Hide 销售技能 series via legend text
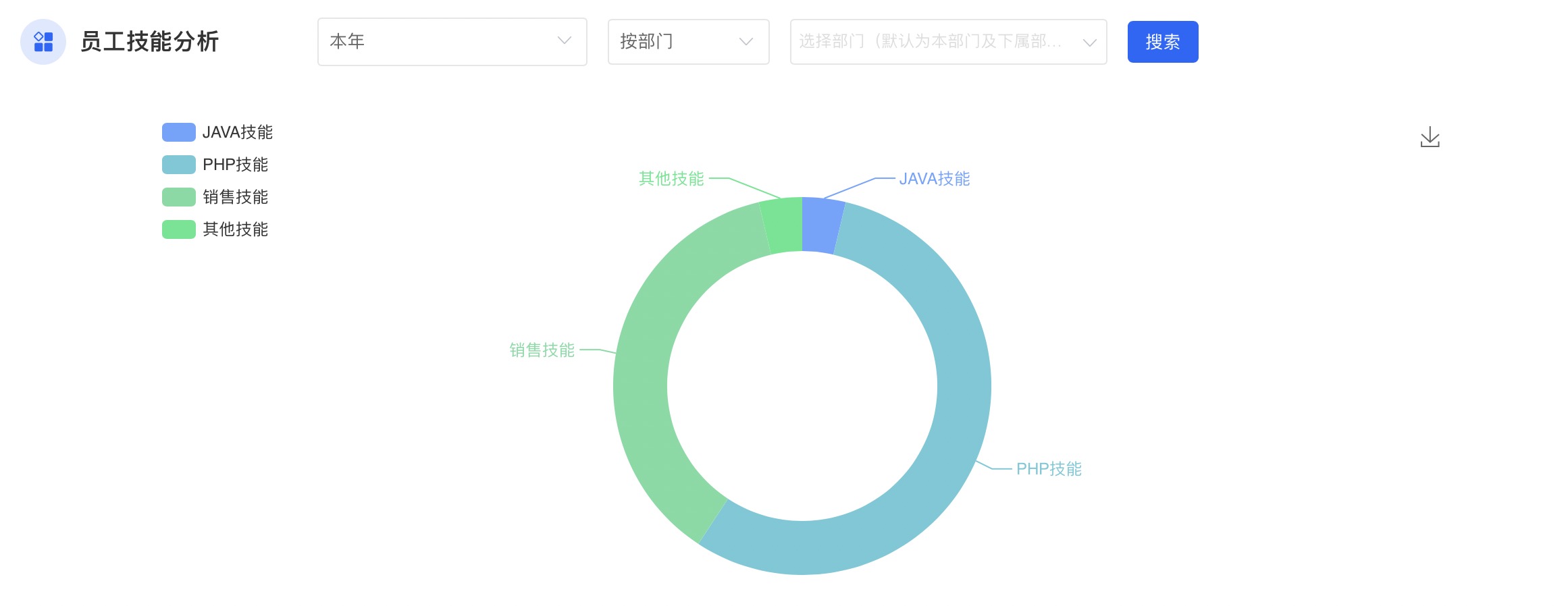The width and height of the screenshot is (1568, 606). (x=235, y=197)
